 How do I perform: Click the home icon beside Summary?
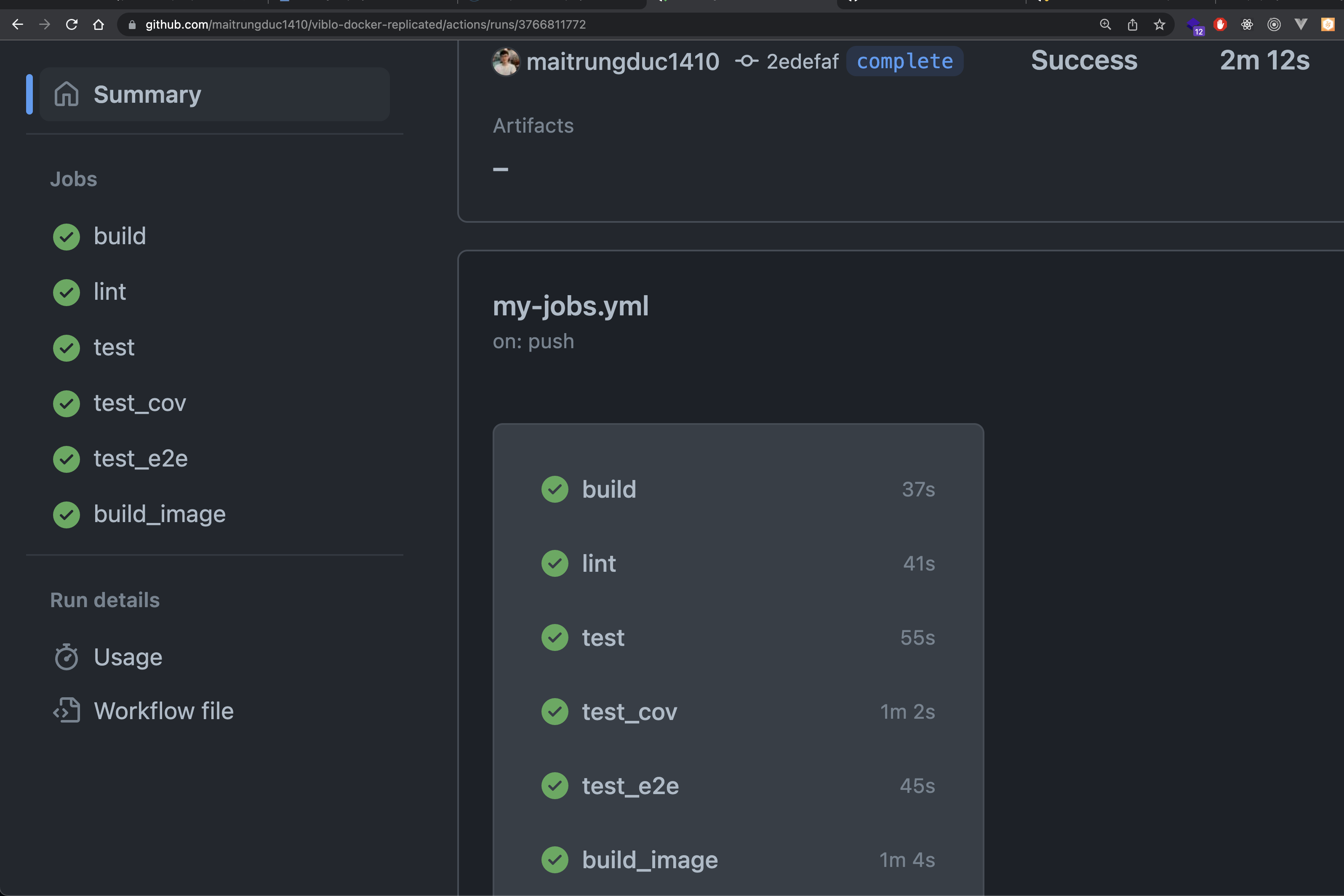(x=66, y=94)
